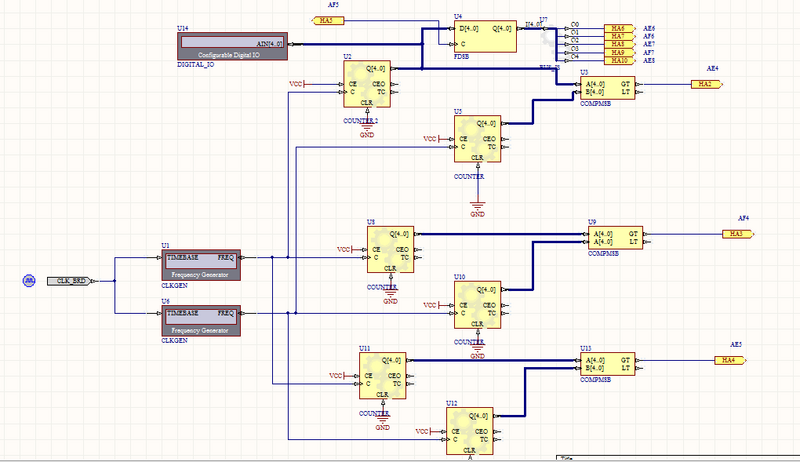Select the U2 counter component
The image size is (800, 462).
coord(367,84)
